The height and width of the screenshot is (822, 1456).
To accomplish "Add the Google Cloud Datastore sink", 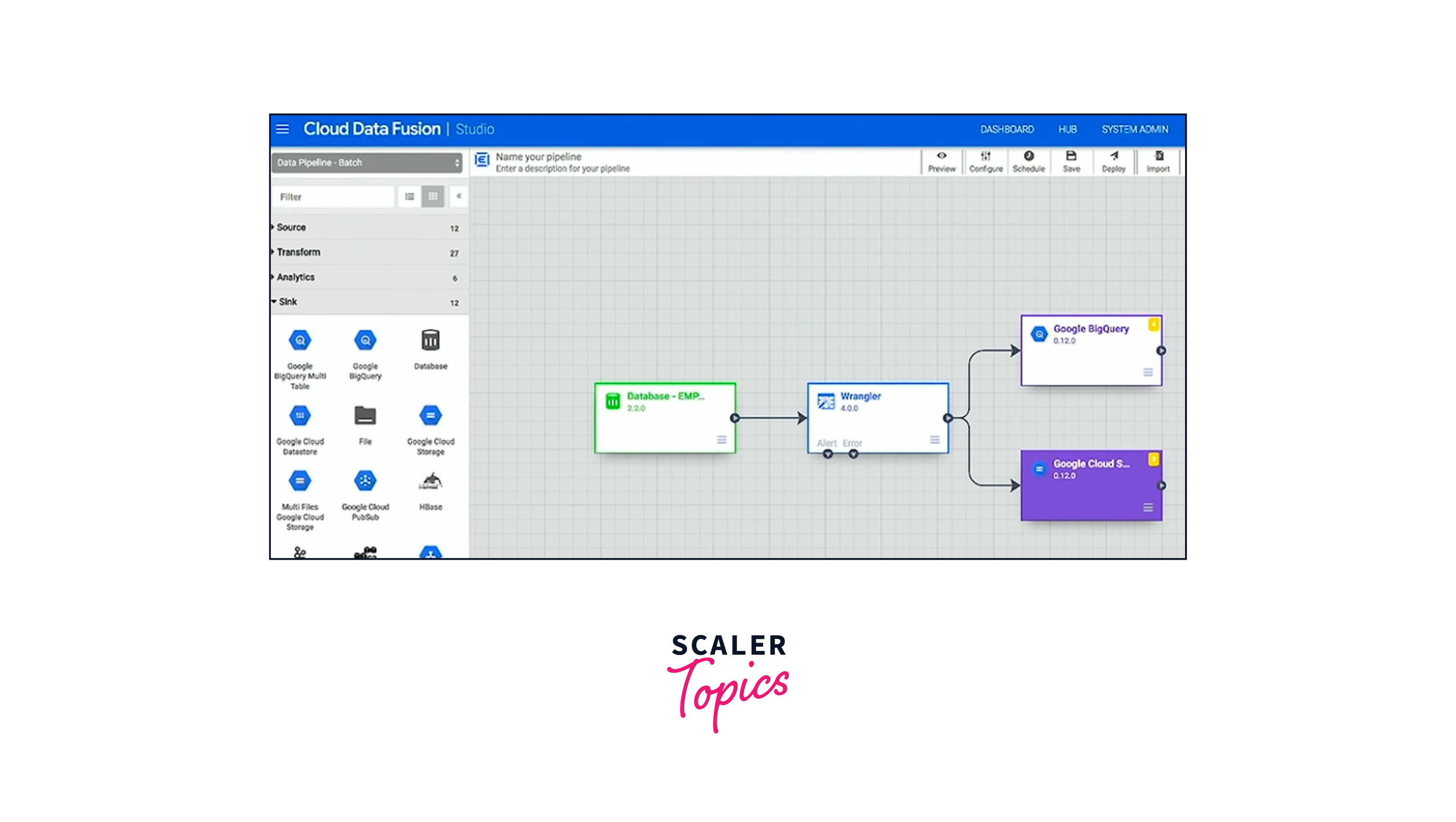I will 300,416.
